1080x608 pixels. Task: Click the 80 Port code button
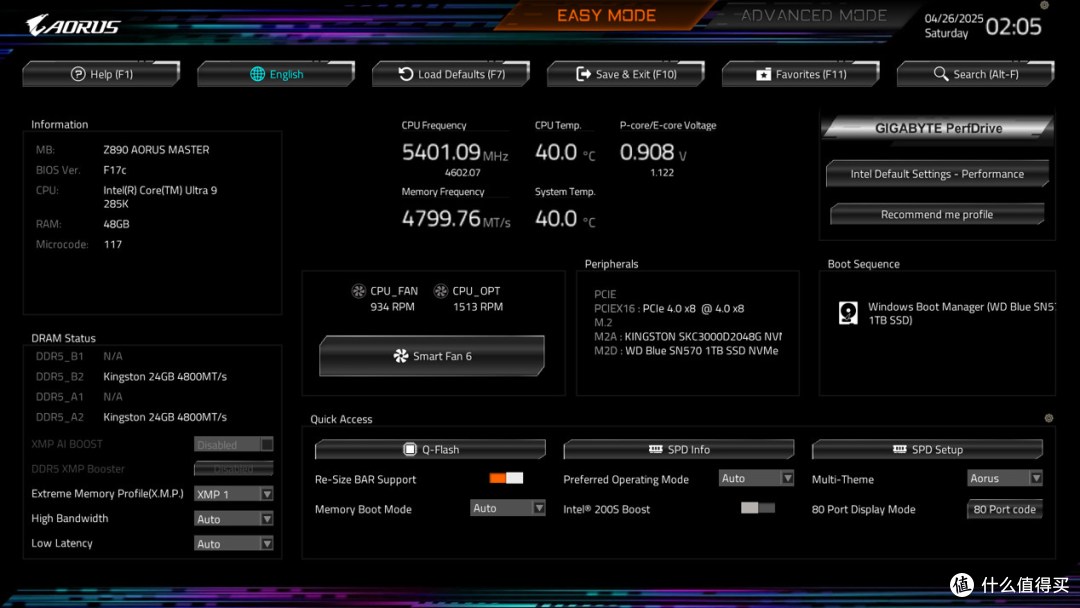[1005, 509]
